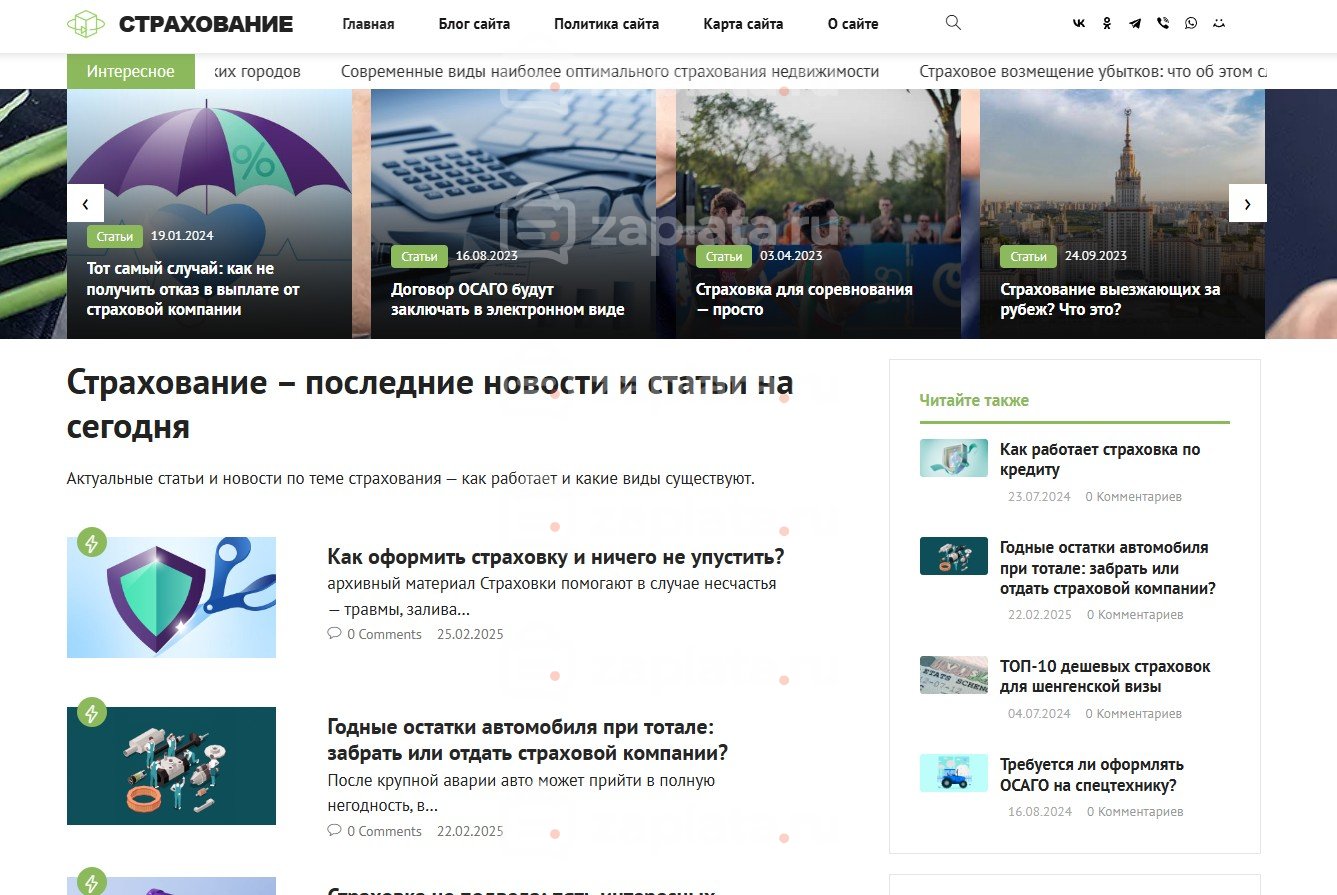Viewport: 1337px width, 895px height.
Task: Click 0 Комментариев dated 16.08.2024
Action: pos(1135,812)
